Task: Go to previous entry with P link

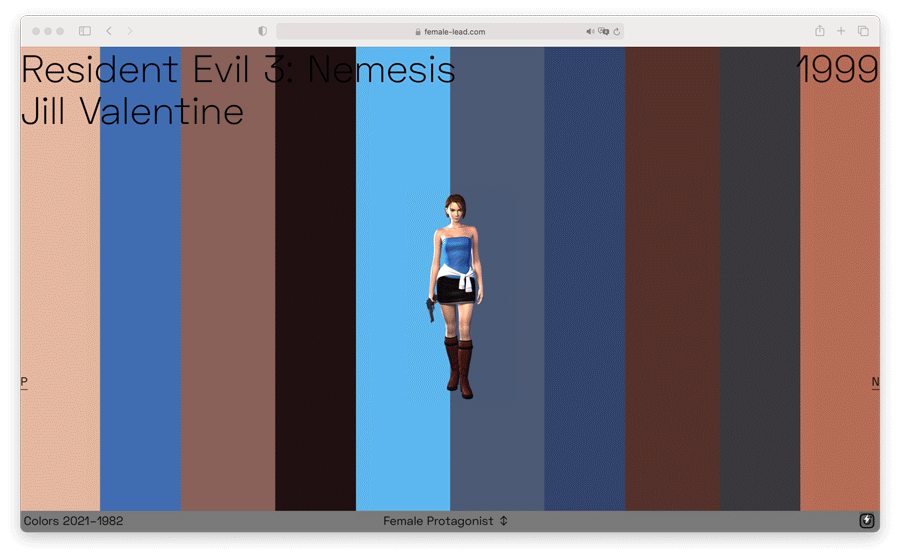Action: pyautogui.click(x=24, y=382)
